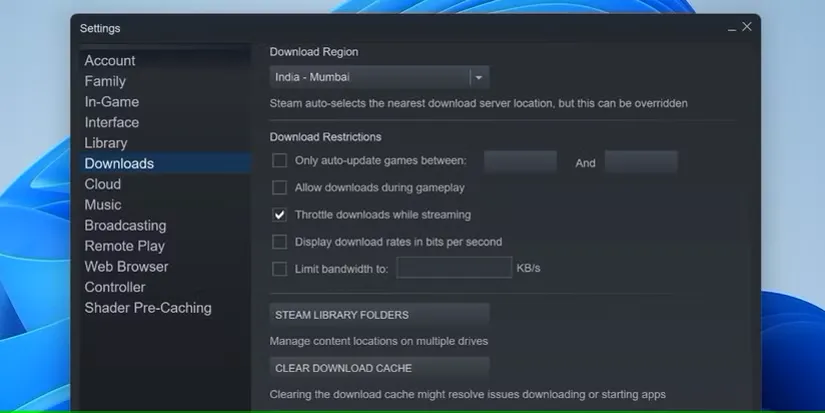Minimize the Settings window
Screen dimensions: 825x413
click(x=731, y=28)
